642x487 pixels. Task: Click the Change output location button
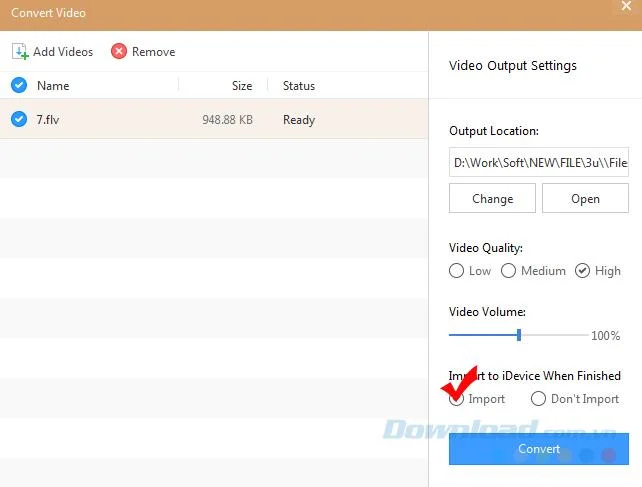point(492,198)
